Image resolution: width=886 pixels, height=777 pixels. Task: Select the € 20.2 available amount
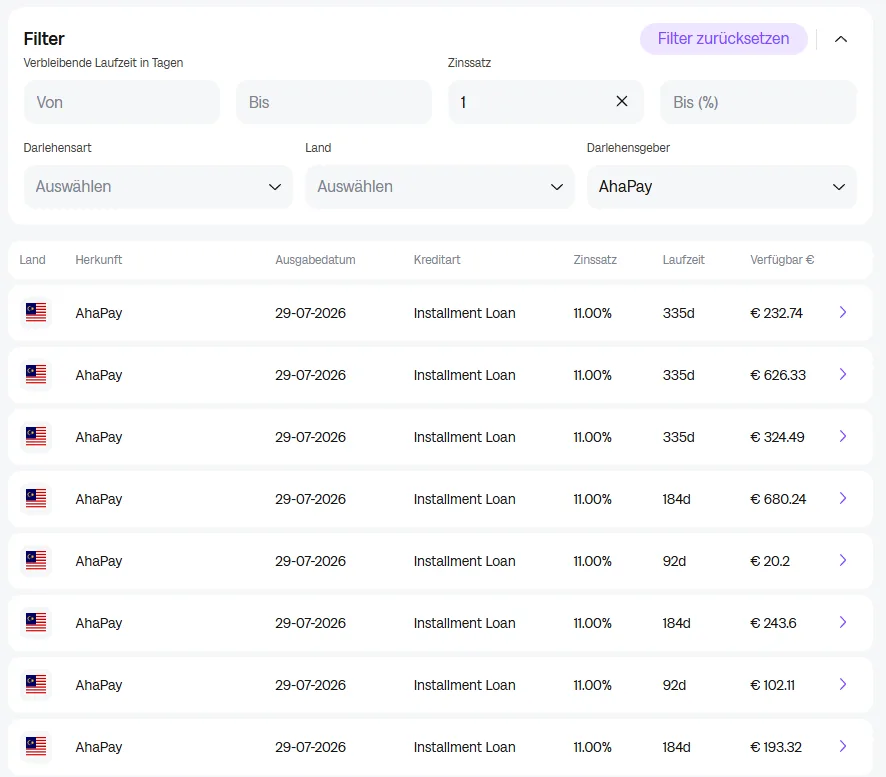click(x=770, y=561)
